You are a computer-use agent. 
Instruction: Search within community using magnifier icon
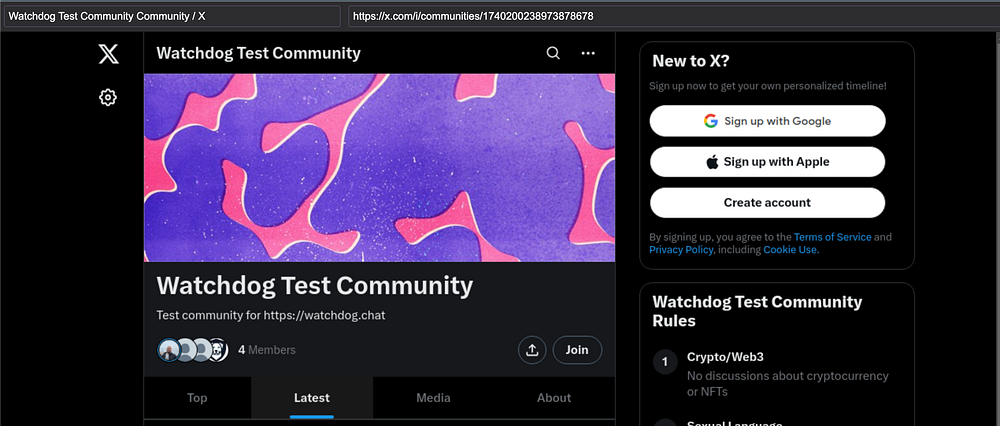[553, 53]
